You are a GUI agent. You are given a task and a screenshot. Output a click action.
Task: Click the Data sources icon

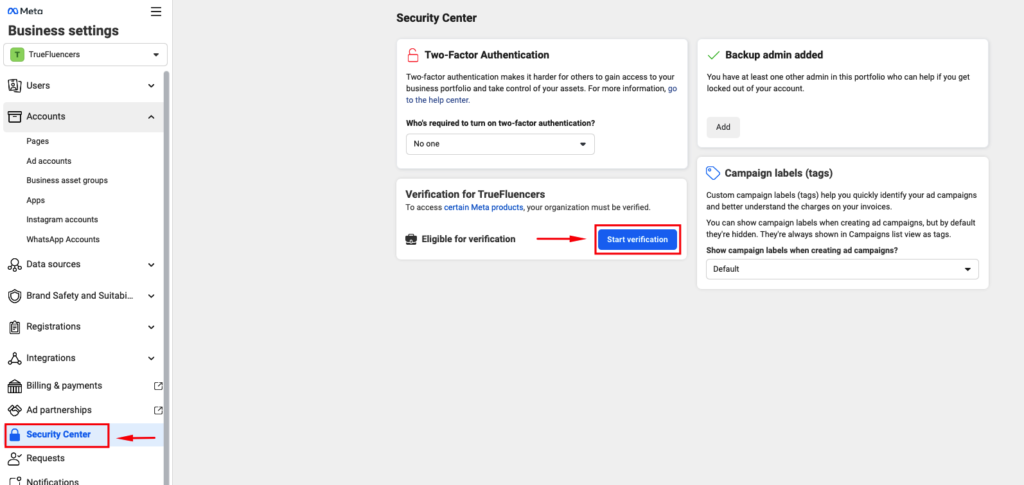(x=14, y=264)
